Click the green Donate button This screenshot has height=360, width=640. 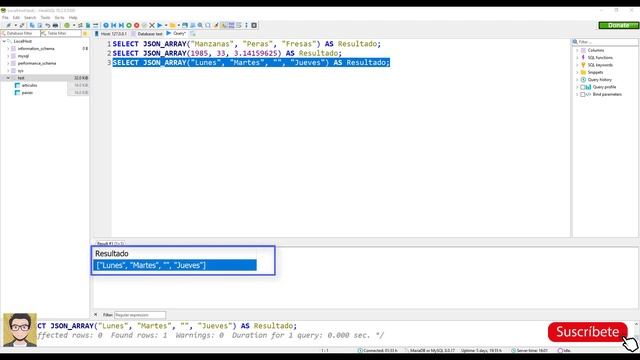tap(618, 25)
